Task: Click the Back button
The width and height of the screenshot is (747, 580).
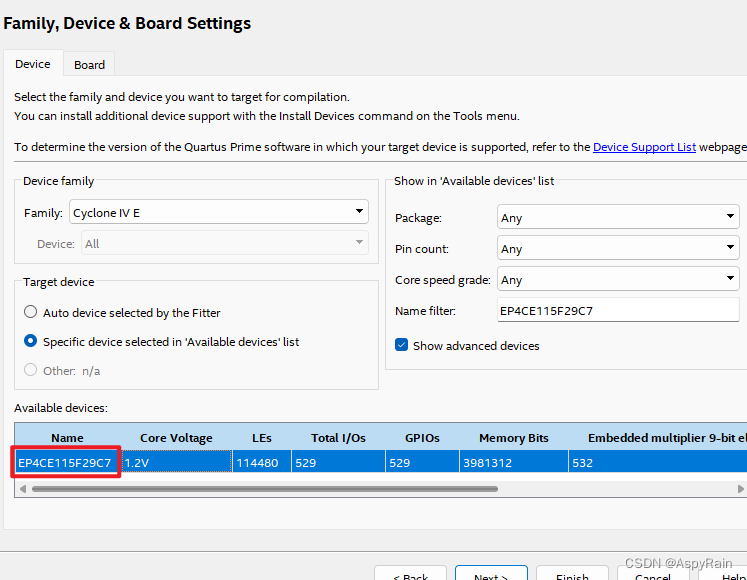Action: tap(410, 573)
